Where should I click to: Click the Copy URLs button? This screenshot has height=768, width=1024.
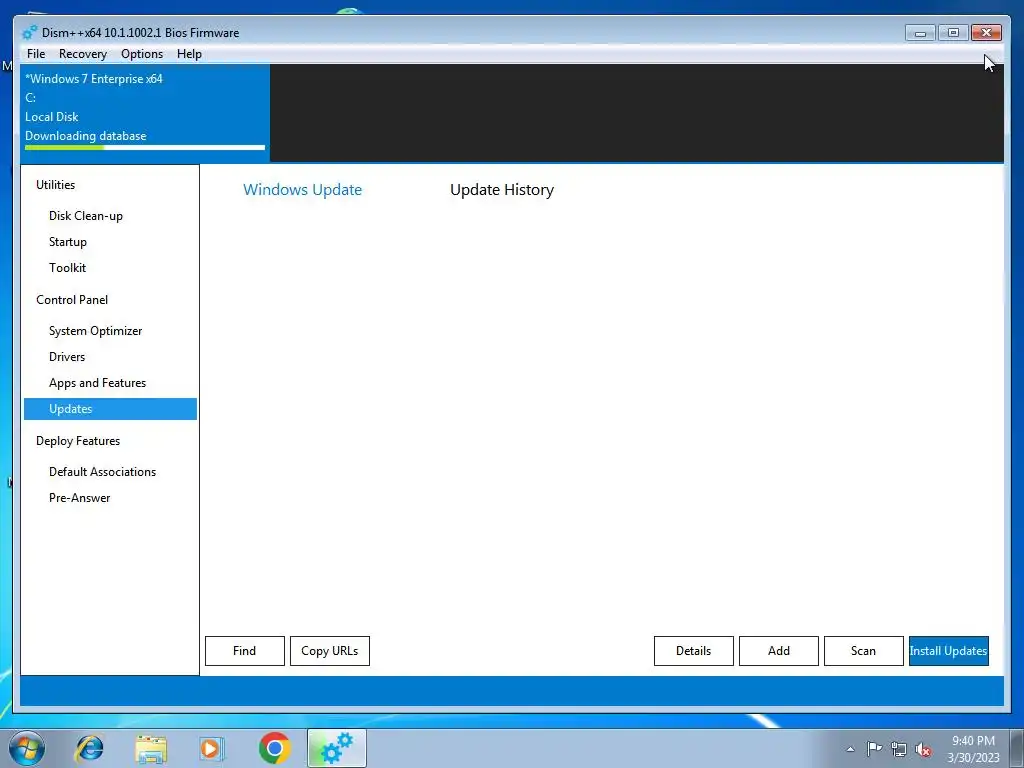coord(330,651)
